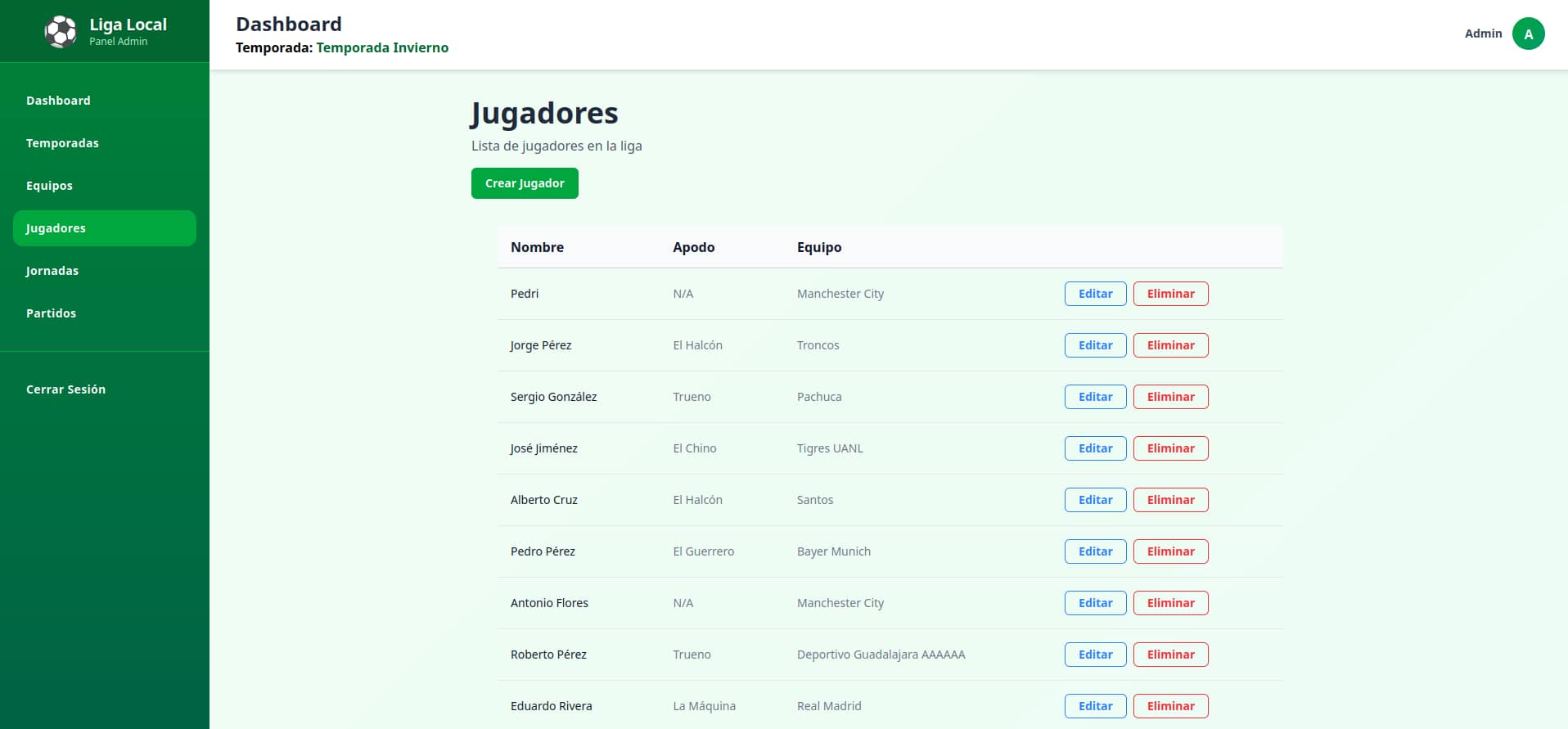
Task: Select Jugadores in the sidebar
Action: (x=105, y=228)
